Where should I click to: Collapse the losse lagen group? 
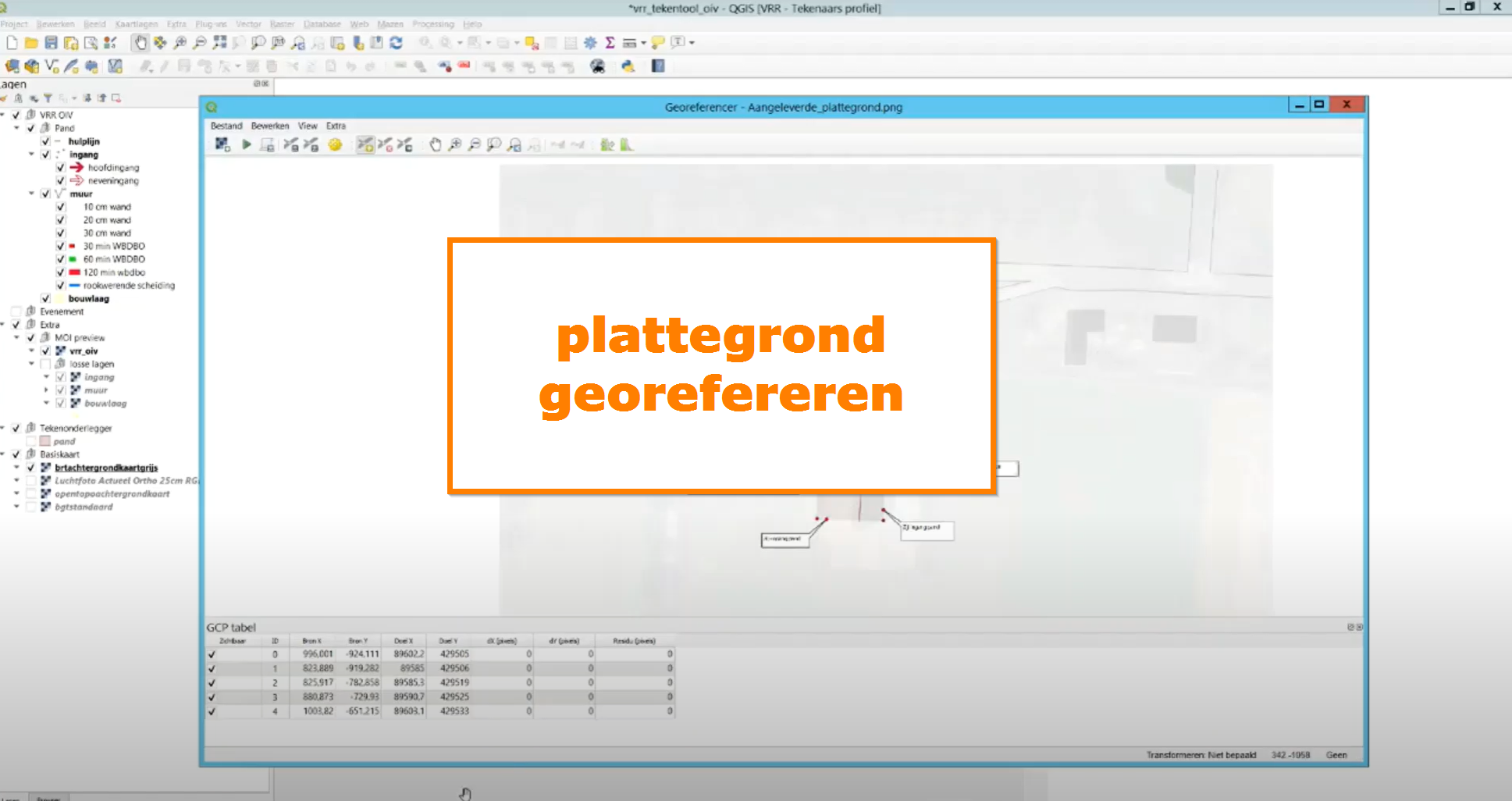[31, 364]
